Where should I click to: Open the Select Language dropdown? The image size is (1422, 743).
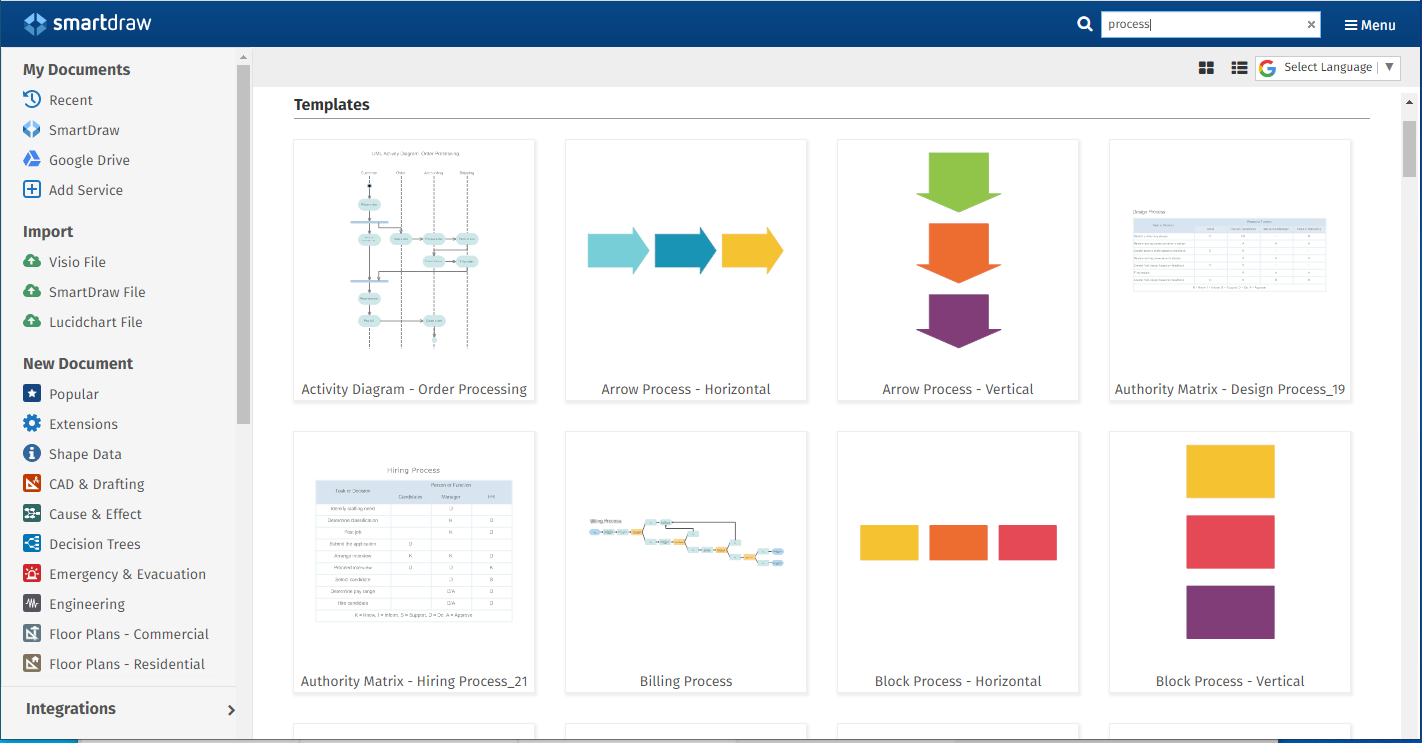point(1327,68)
